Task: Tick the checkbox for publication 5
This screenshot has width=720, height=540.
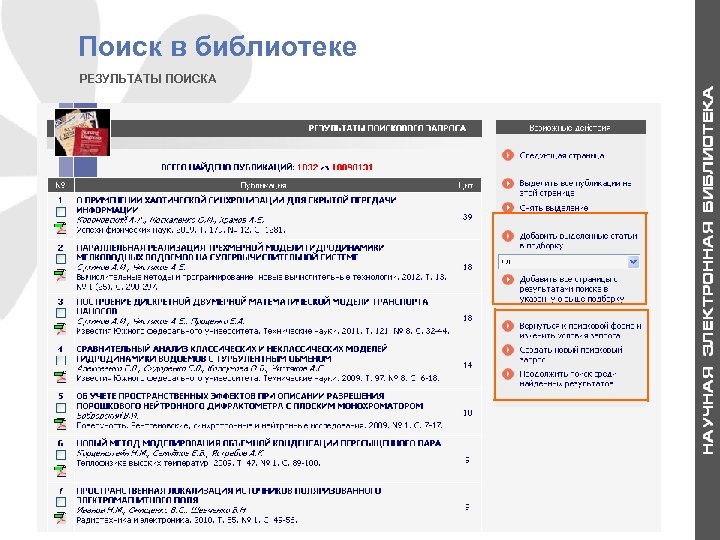Action: 61,408
